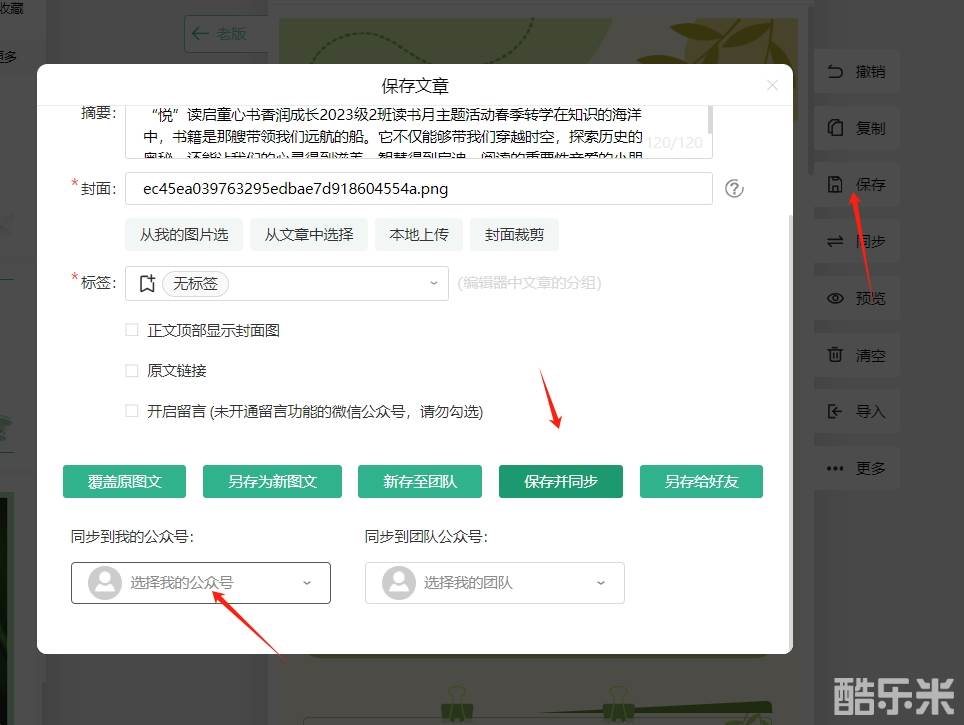Click the cover help question mark icon
This screenshot has width=964, height=725.
[734, 188]
